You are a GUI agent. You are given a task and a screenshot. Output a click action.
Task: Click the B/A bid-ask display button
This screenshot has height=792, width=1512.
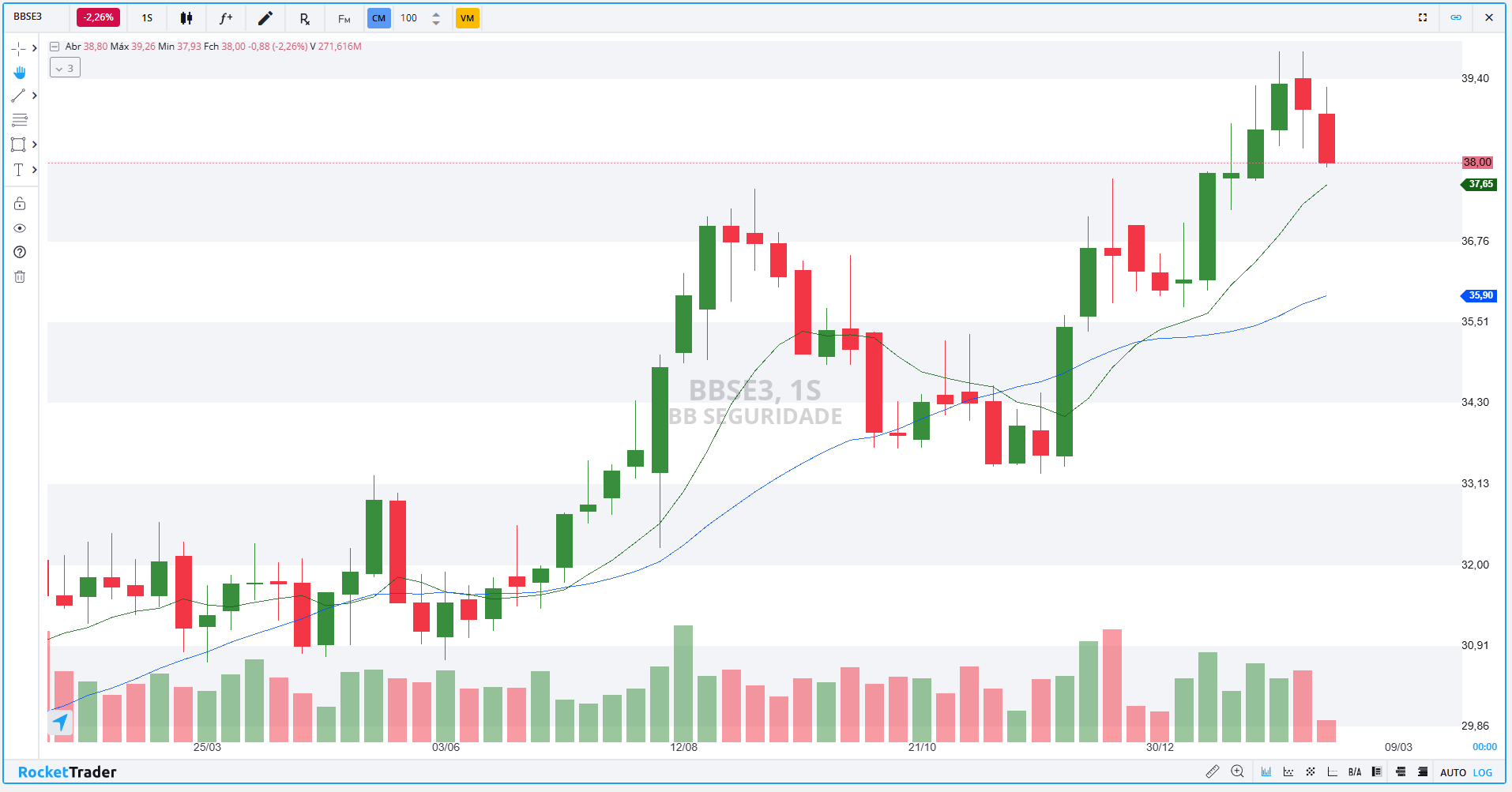click(x=1354, y=771)
